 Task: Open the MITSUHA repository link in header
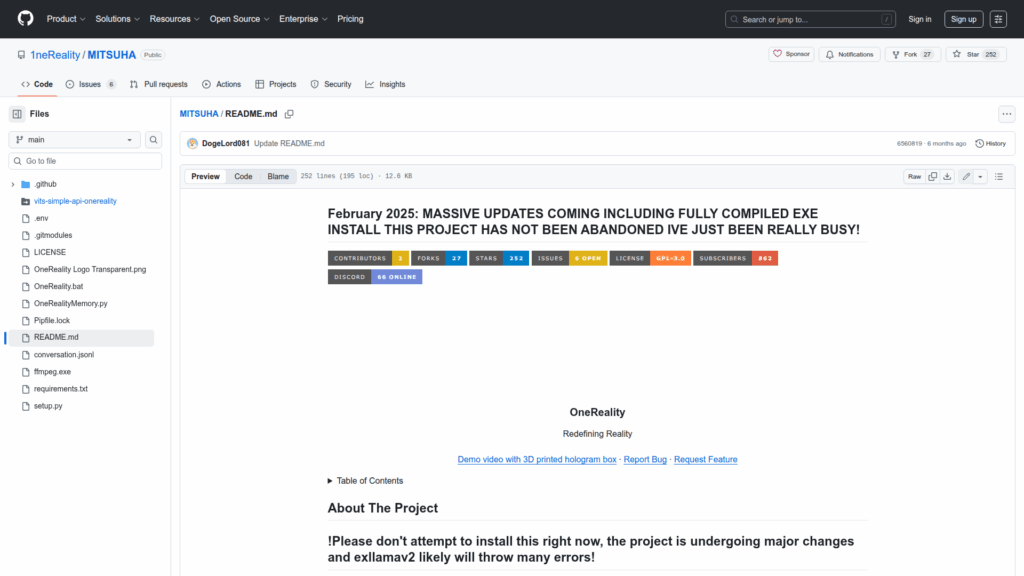pos(112,55)
